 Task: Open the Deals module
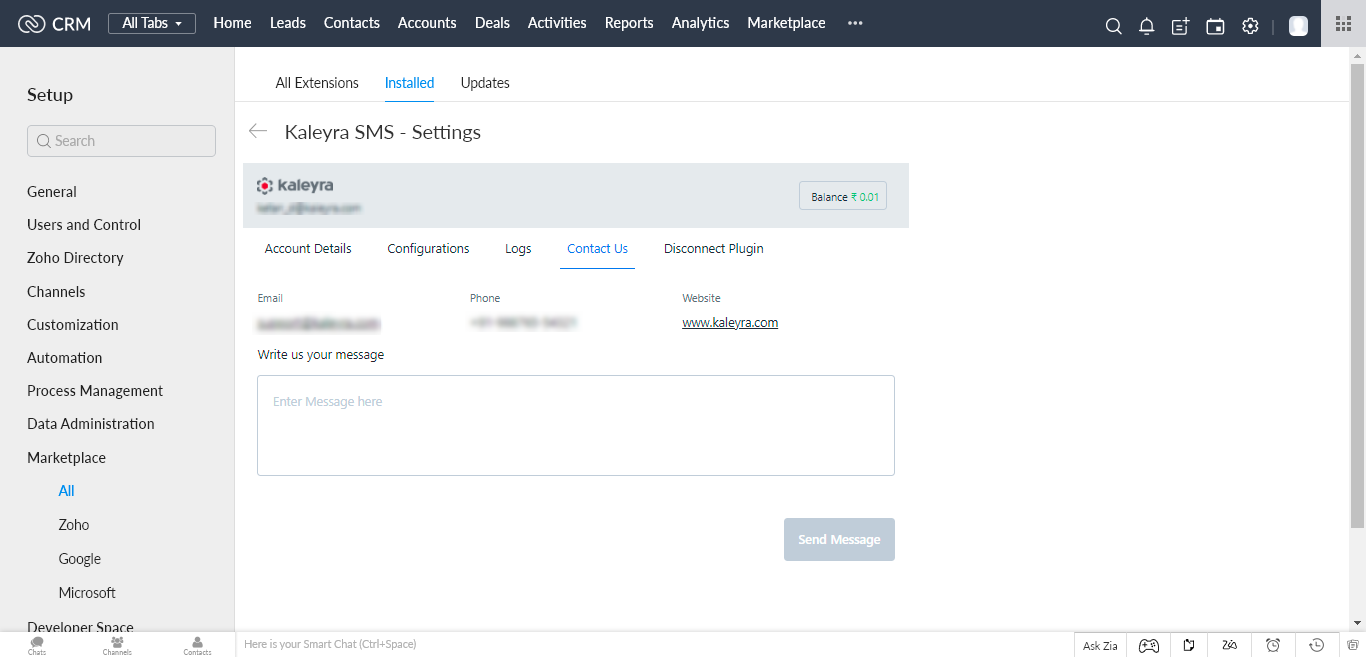[492, 23]
